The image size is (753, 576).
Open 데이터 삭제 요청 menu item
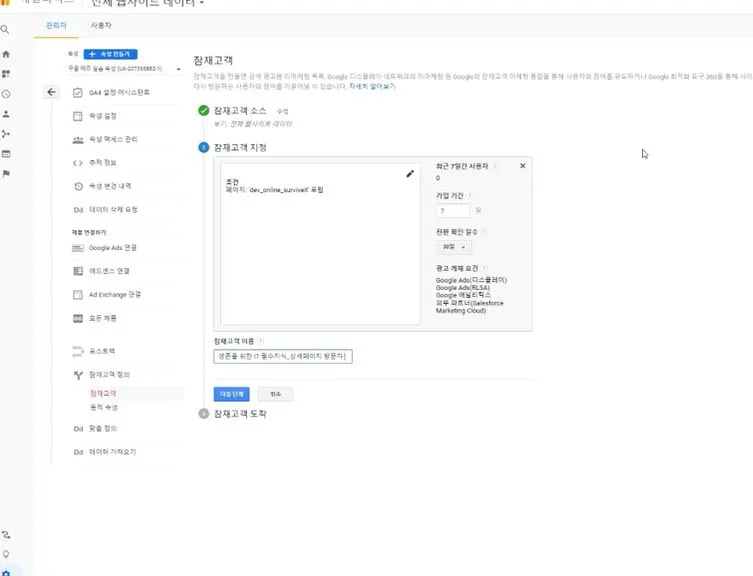tap(113, 210)
